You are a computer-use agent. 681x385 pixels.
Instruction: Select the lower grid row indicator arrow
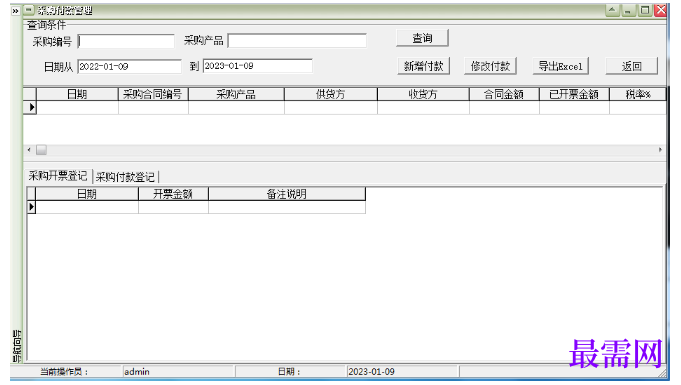coord(31,207)
